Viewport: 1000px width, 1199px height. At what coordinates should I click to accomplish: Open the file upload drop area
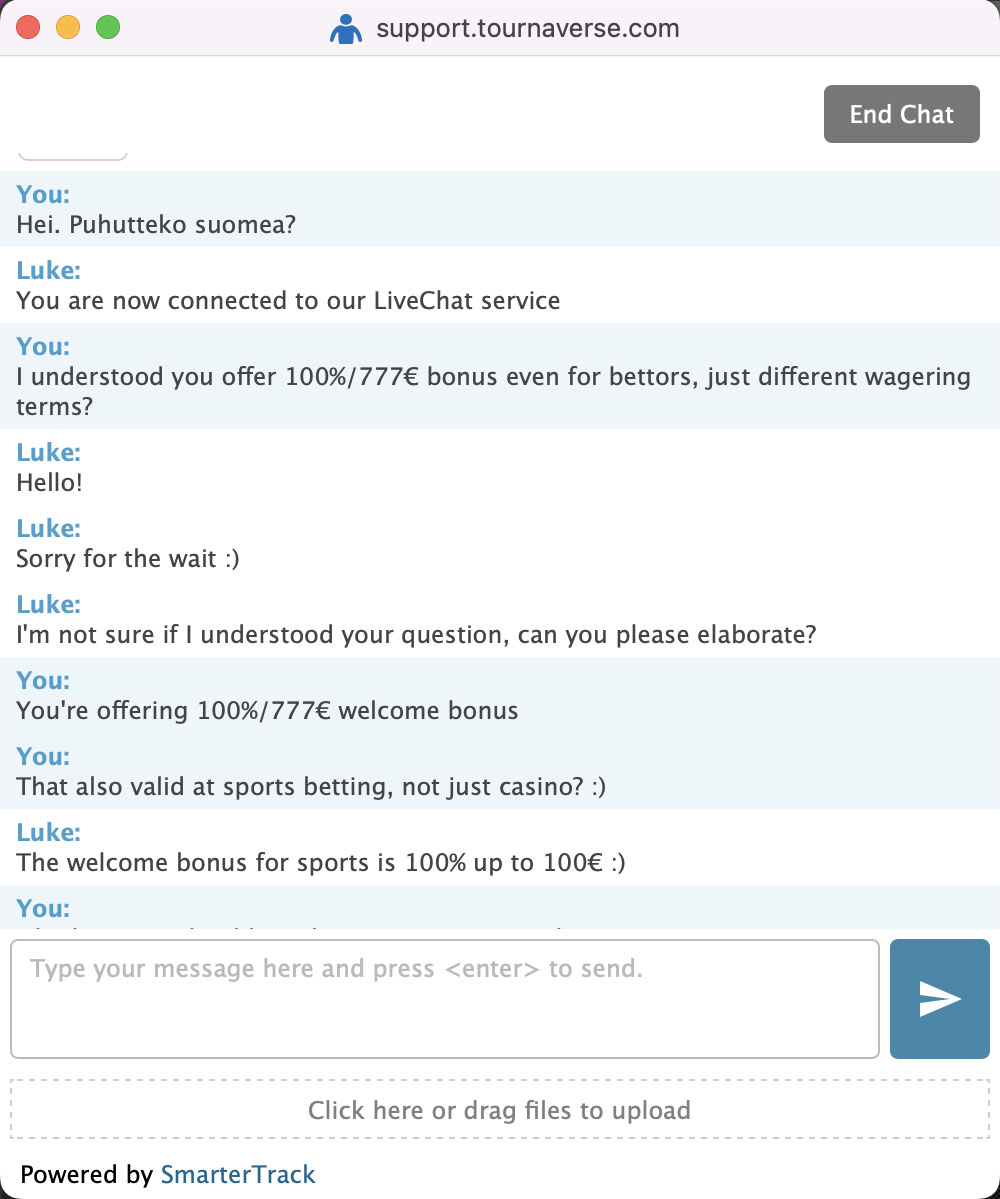pos(499,1110)
